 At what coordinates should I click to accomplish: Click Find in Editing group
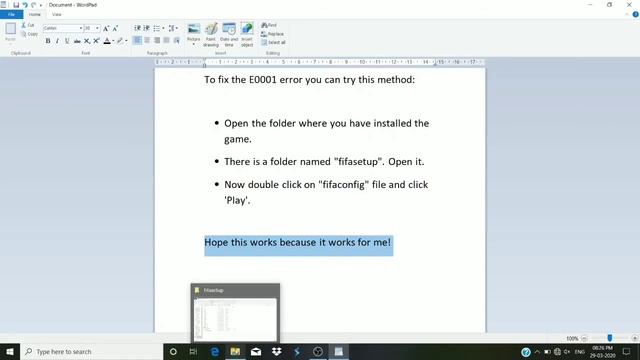pyautogui.click(x=269, y=25)
